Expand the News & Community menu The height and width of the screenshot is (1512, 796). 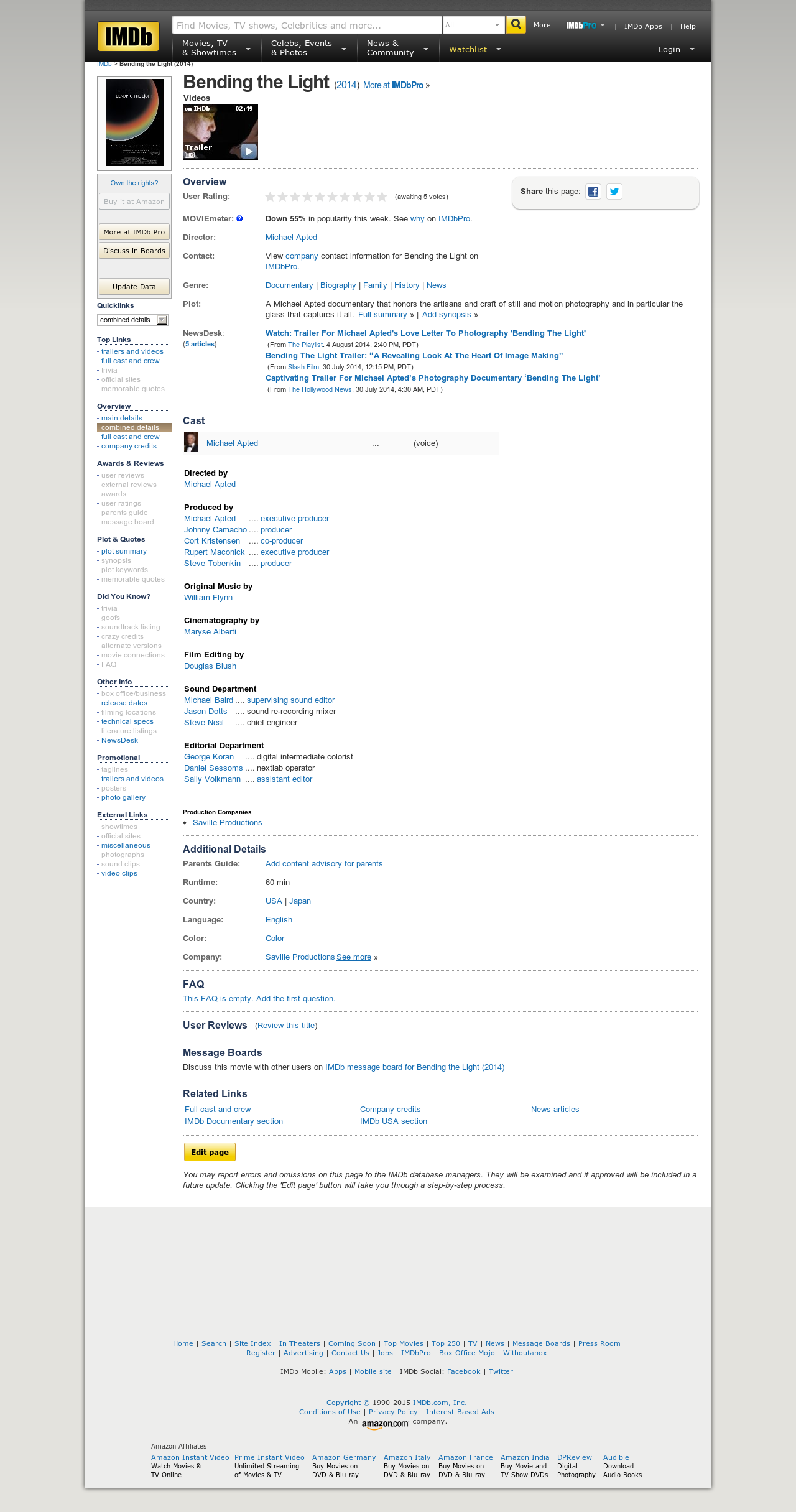click(x=397, y=48)
